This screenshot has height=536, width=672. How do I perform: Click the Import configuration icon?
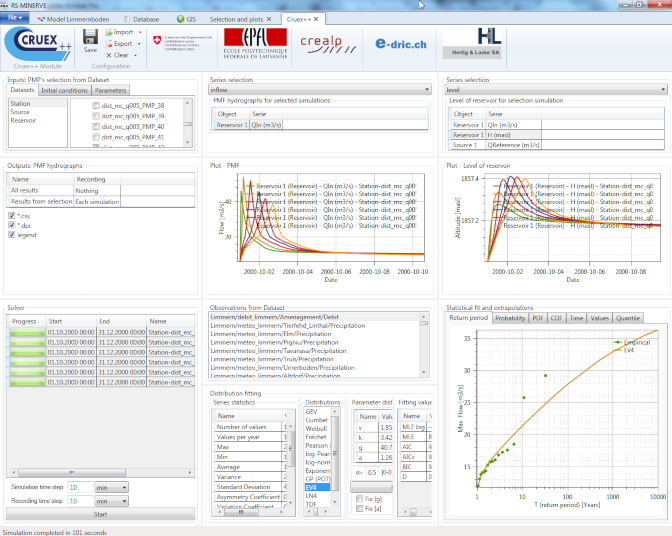coord(109,32)
